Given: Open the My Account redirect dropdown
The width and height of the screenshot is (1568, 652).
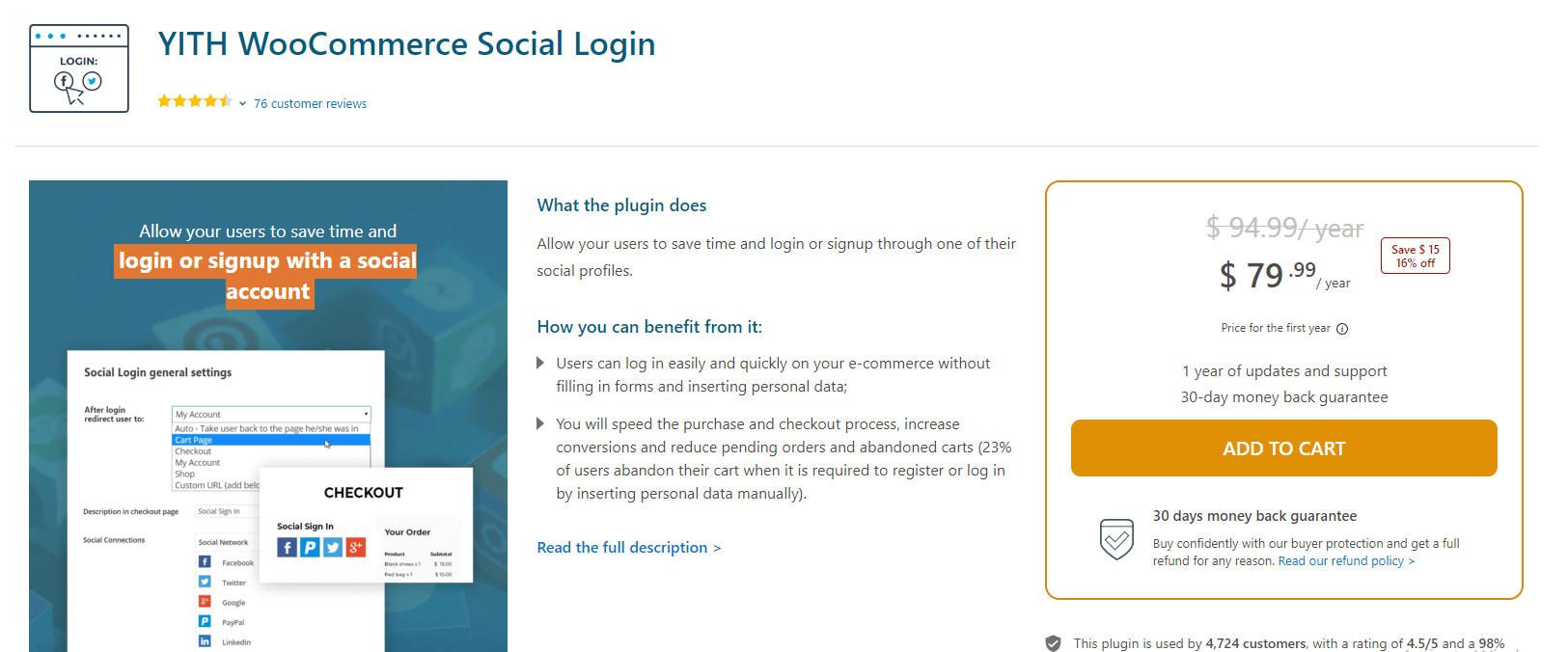Looking at the screenshot, I should 271,414.
